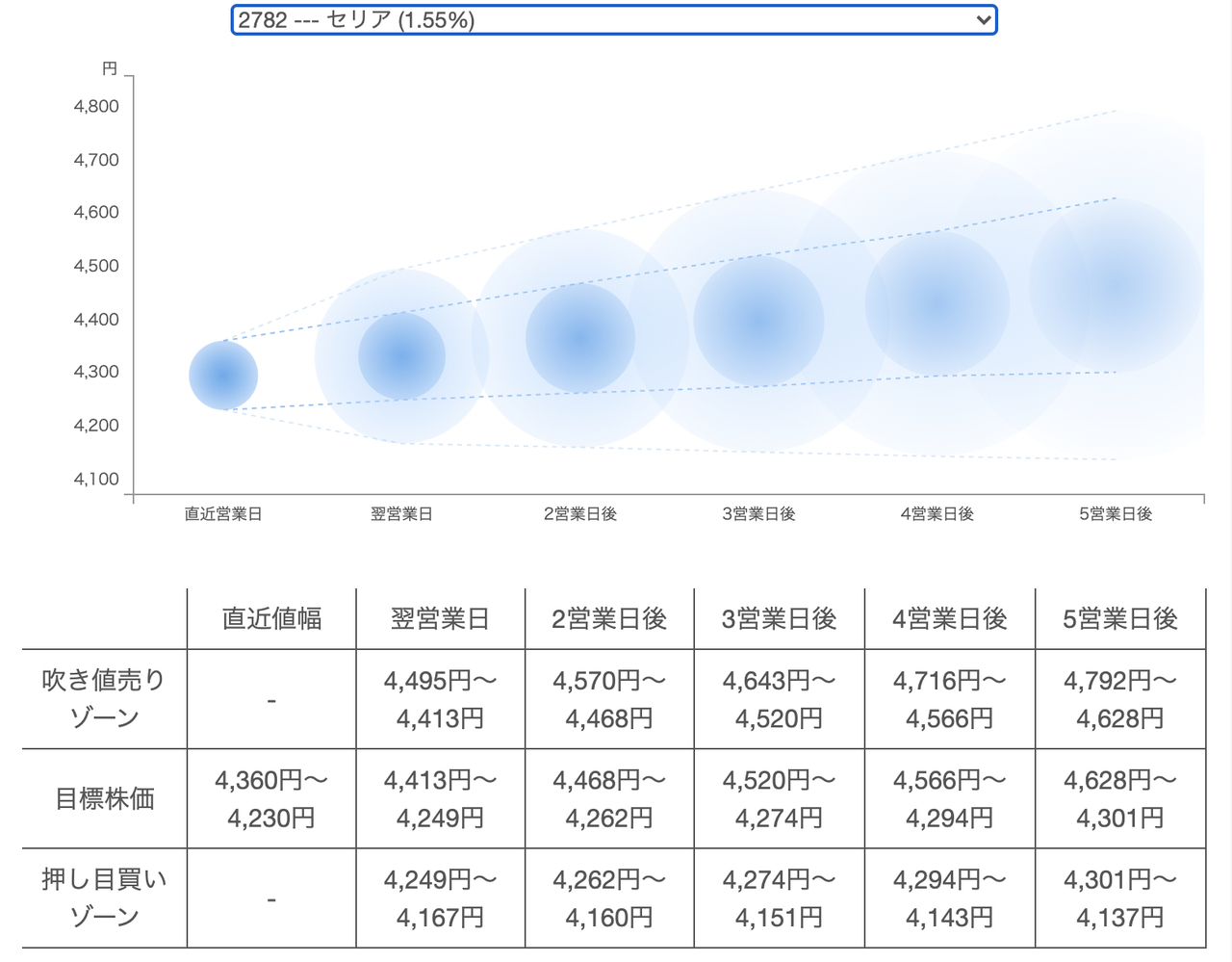Click the 4,566円〜4,294円 cell in 目標株価 row
The image size is (1232, 962).
tap(950, 798)
